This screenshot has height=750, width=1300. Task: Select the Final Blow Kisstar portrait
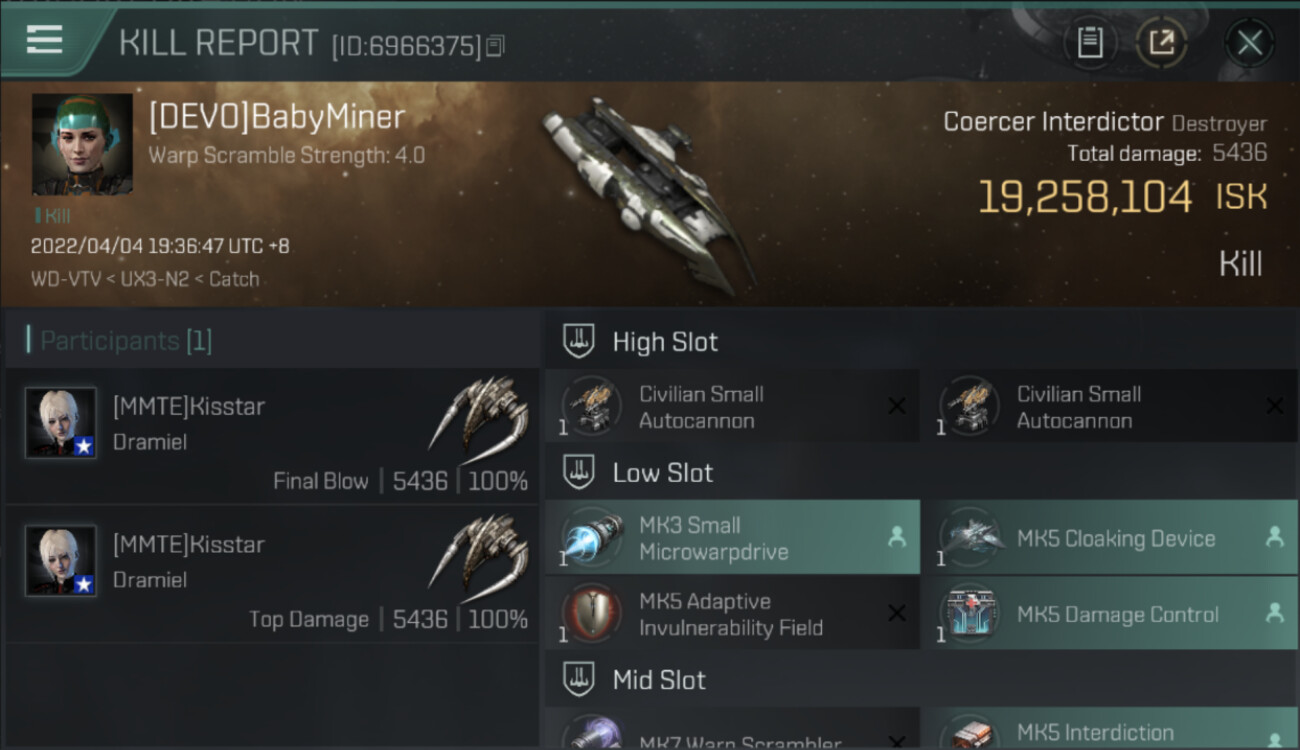(61, 423)
